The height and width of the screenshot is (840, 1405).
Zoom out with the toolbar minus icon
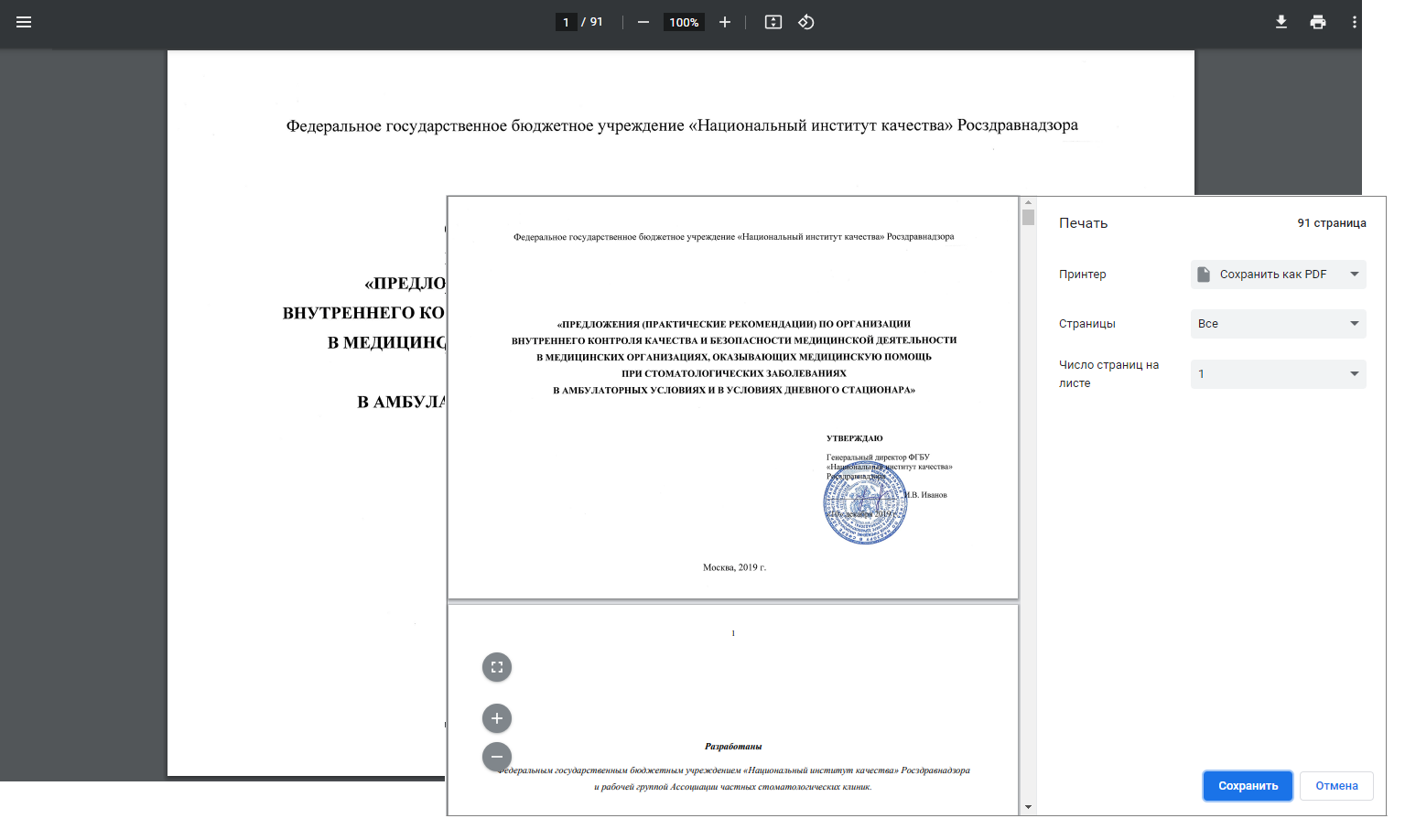(643, 22)
